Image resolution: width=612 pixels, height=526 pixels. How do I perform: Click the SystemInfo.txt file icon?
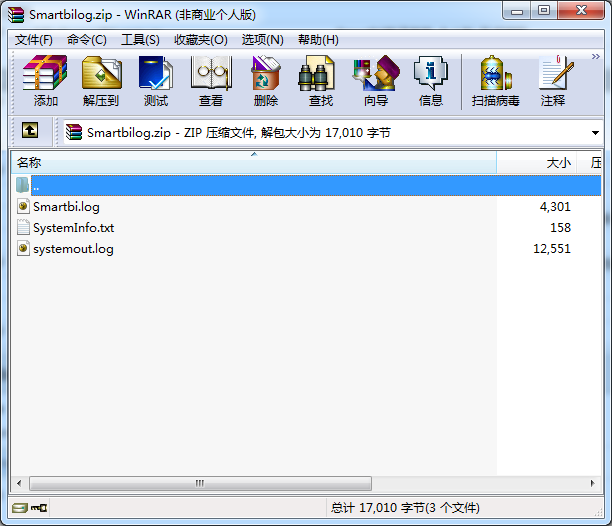pyautogui.click(x=23, y=227)
